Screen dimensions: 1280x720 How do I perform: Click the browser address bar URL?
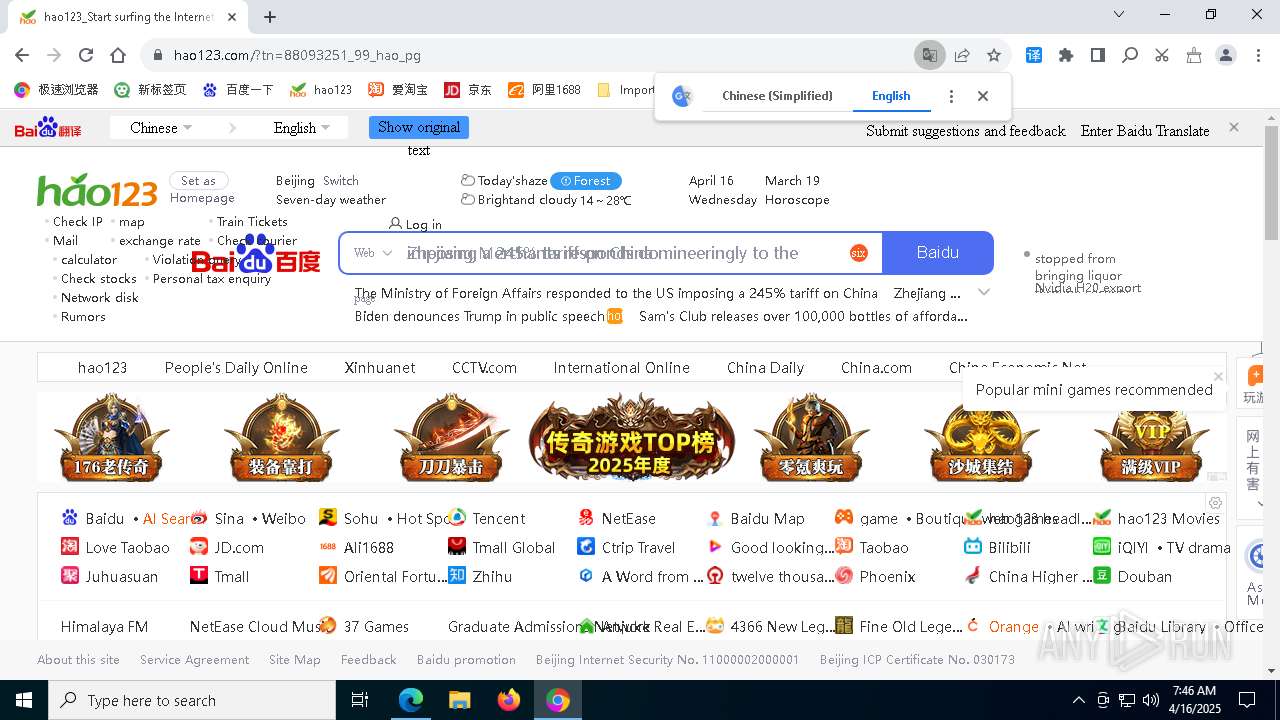(297, 55)
